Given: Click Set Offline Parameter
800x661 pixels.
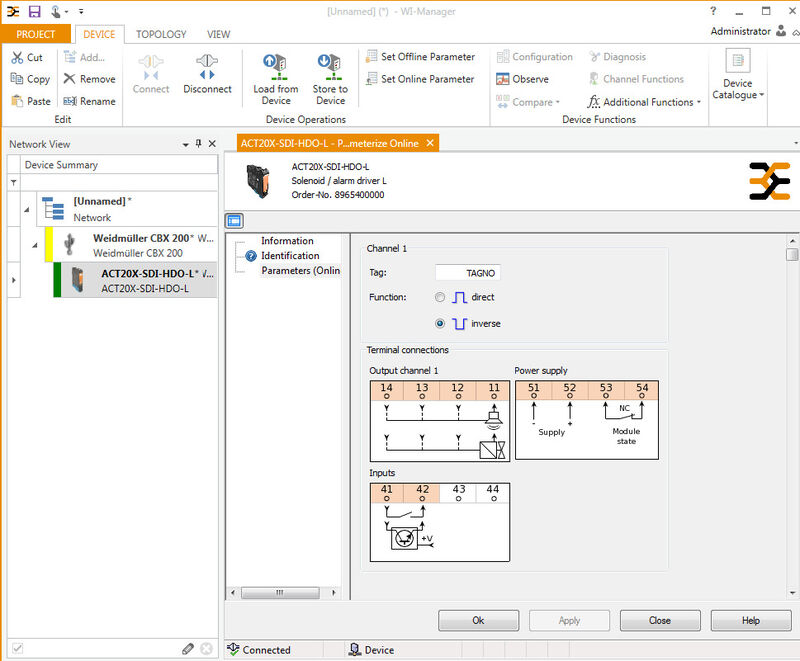Looking at the screenshot, I should pos(420,57).
